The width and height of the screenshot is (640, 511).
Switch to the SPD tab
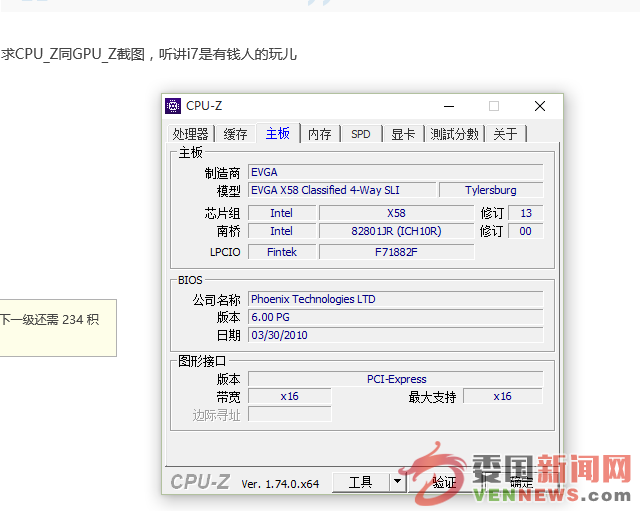pos(361,134)
